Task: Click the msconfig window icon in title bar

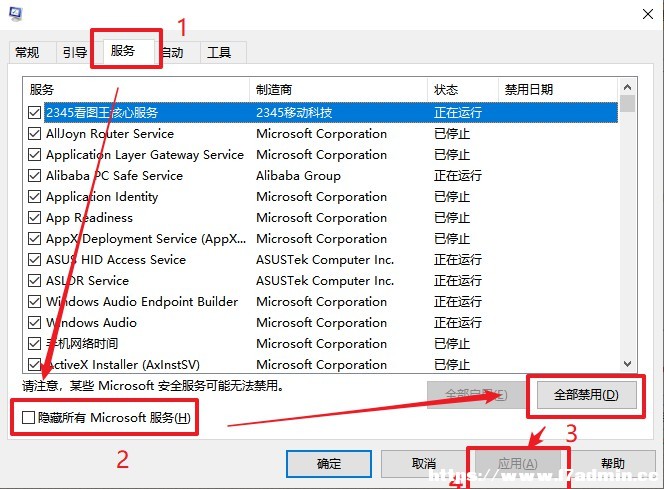Action: (x=16, y=14)
